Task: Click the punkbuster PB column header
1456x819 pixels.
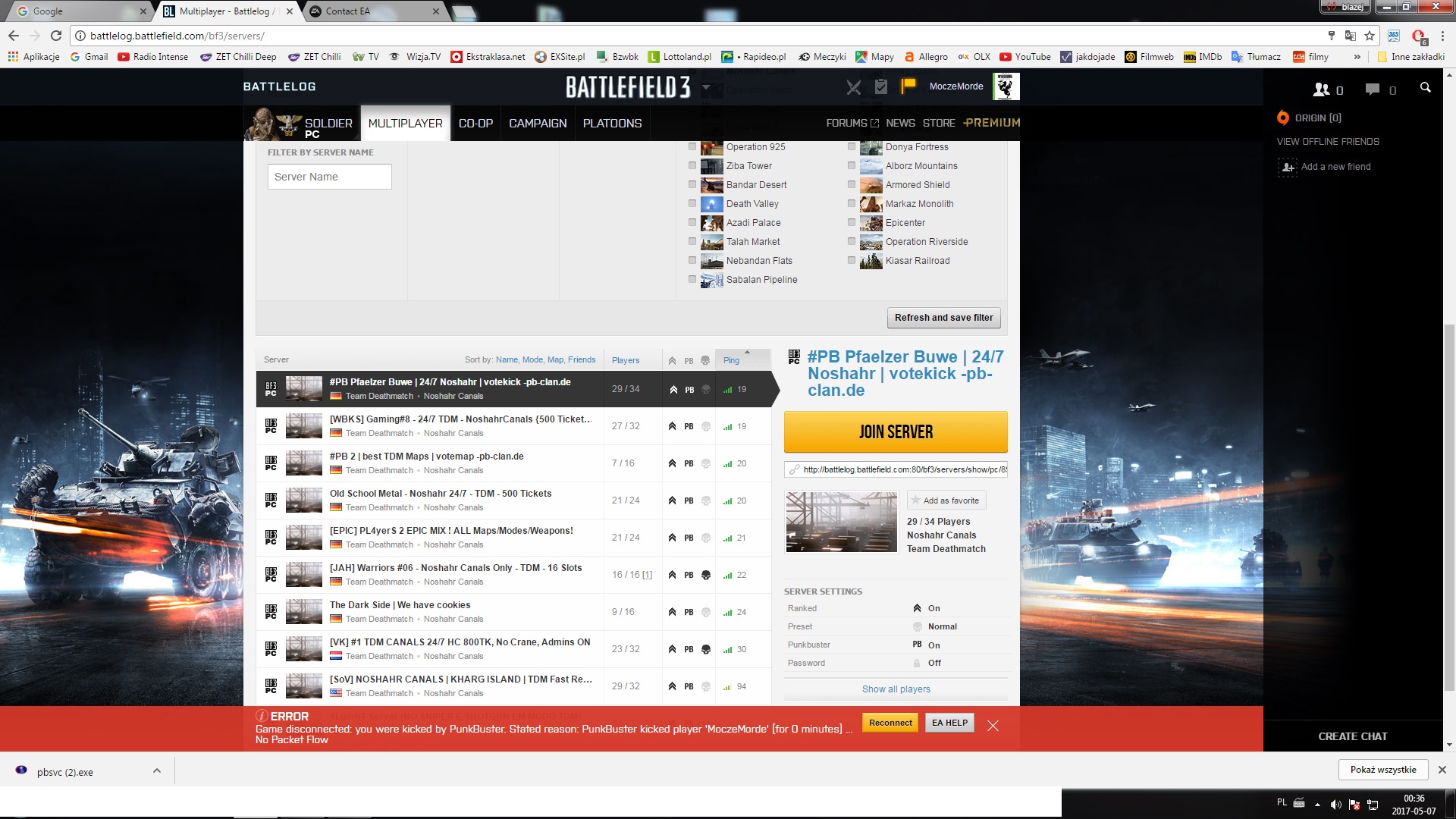Action: click(x=689, y=361)
